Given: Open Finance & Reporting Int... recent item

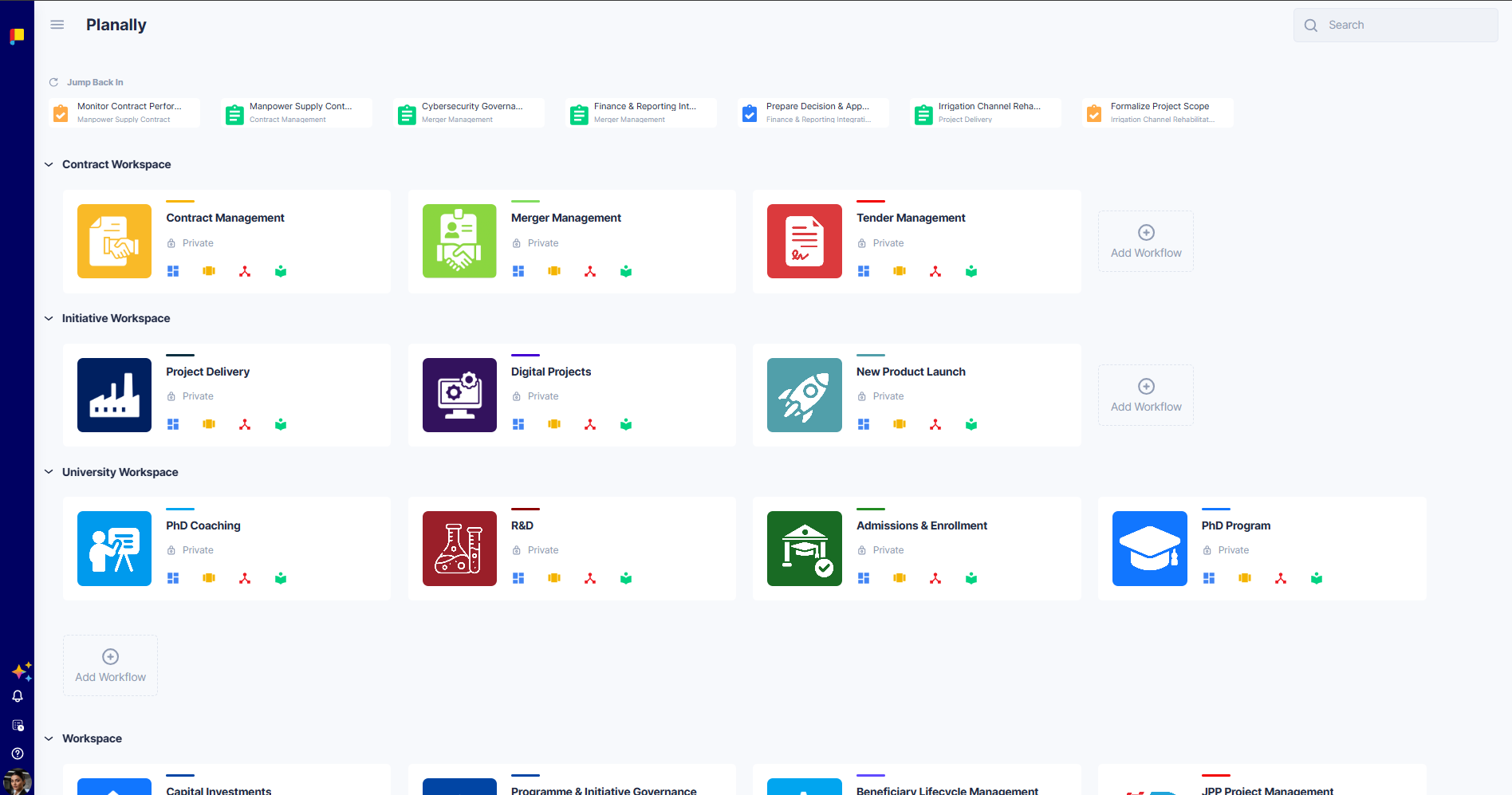Looking at the screenshot, I should pos(641,112).
